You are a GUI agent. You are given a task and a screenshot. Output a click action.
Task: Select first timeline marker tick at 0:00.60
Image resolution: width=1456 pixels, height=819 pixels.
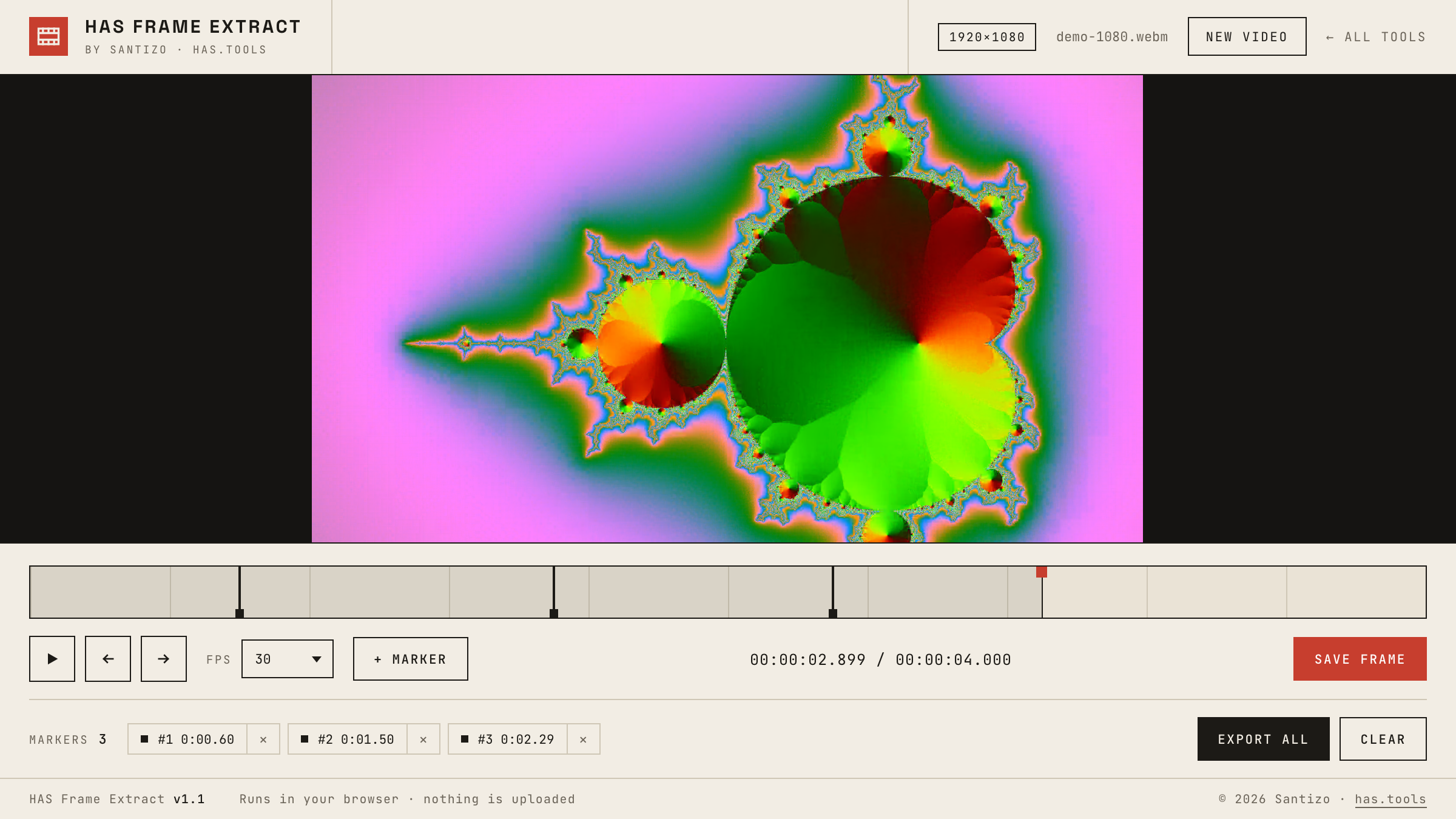pyautogui.click(x=240, y=592)
